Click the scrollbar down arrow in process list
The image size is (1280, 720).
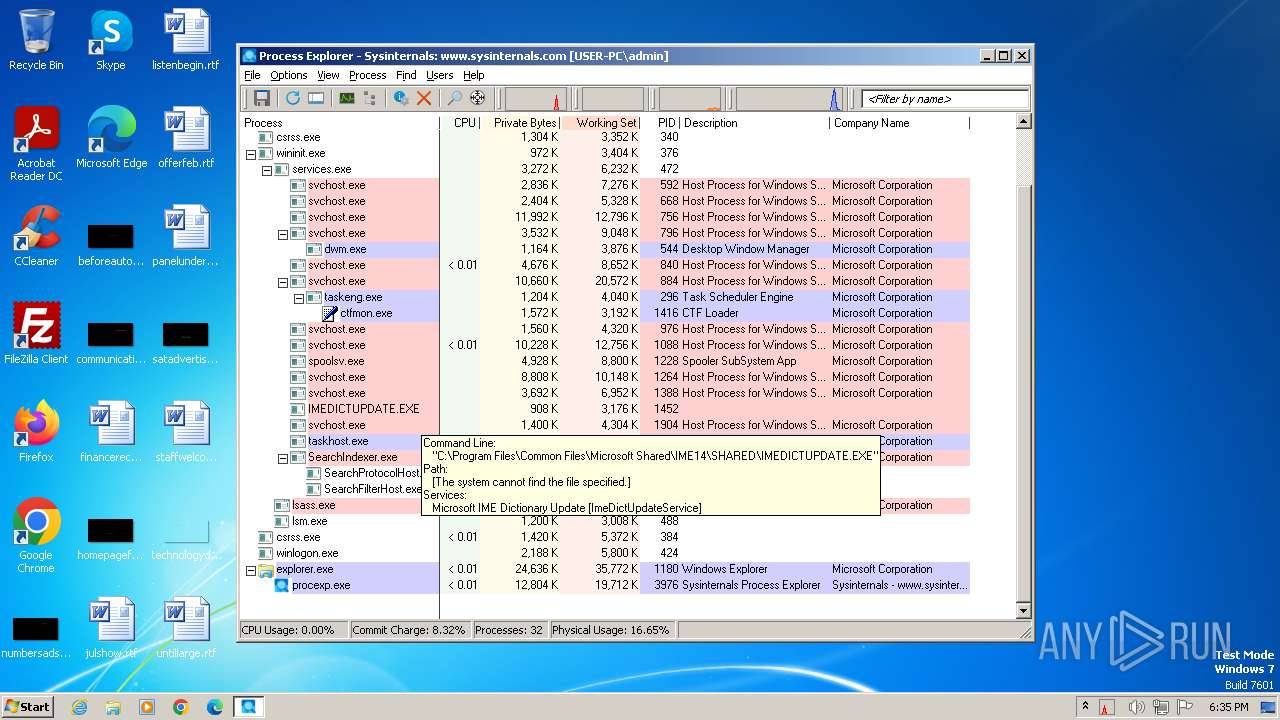(1023, 610)
